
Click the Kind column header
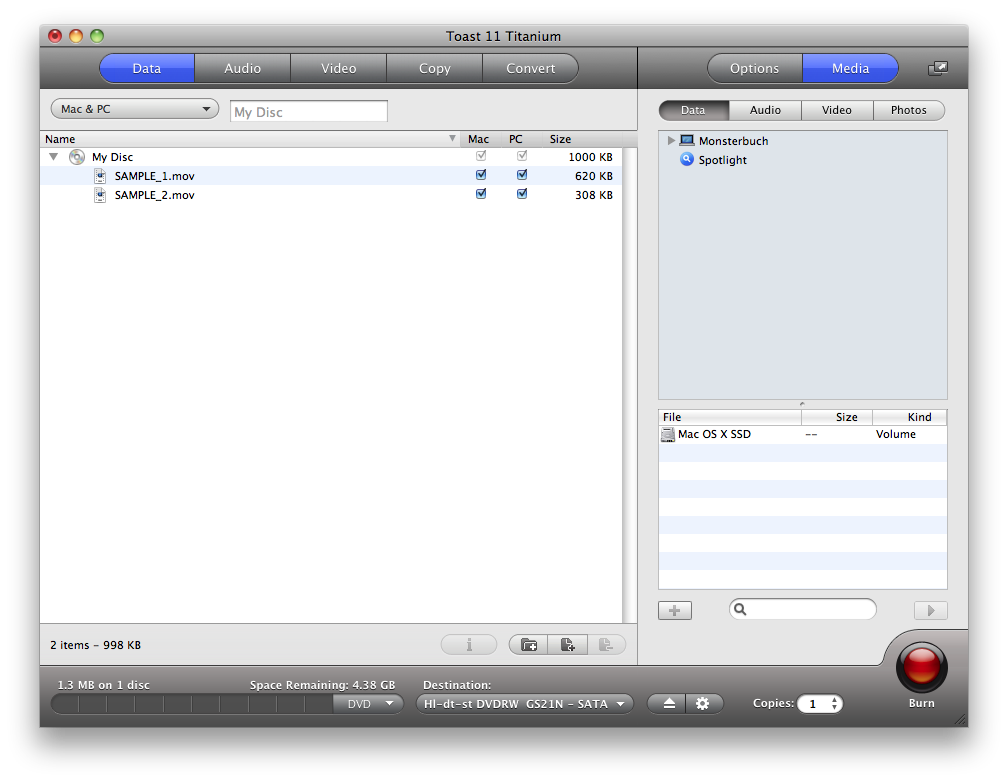[x=910, y=417]
